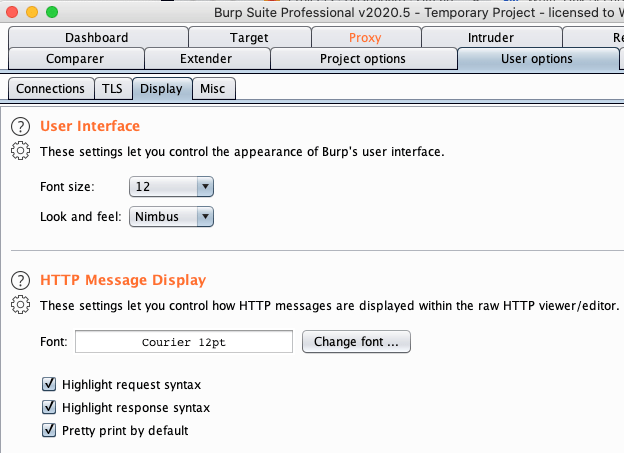Toggle Highlight response syntax checkbox
This screenshot has width=624, height=453.
49,408
